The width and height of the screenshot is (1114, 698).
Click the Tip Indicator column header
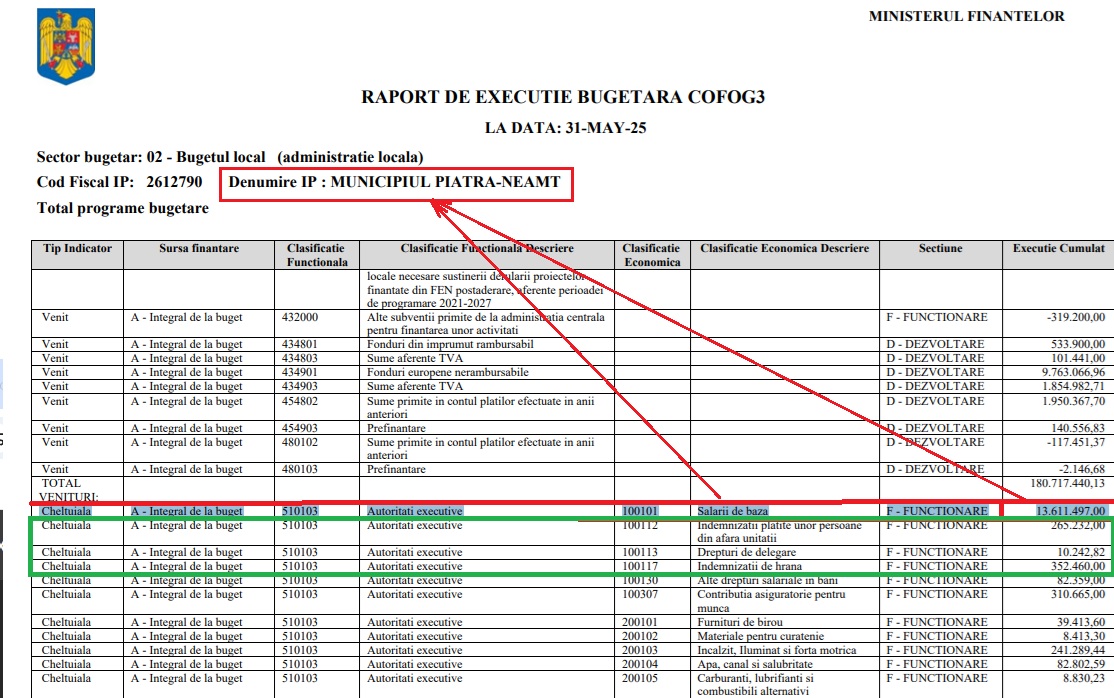[x=77, y=248]
